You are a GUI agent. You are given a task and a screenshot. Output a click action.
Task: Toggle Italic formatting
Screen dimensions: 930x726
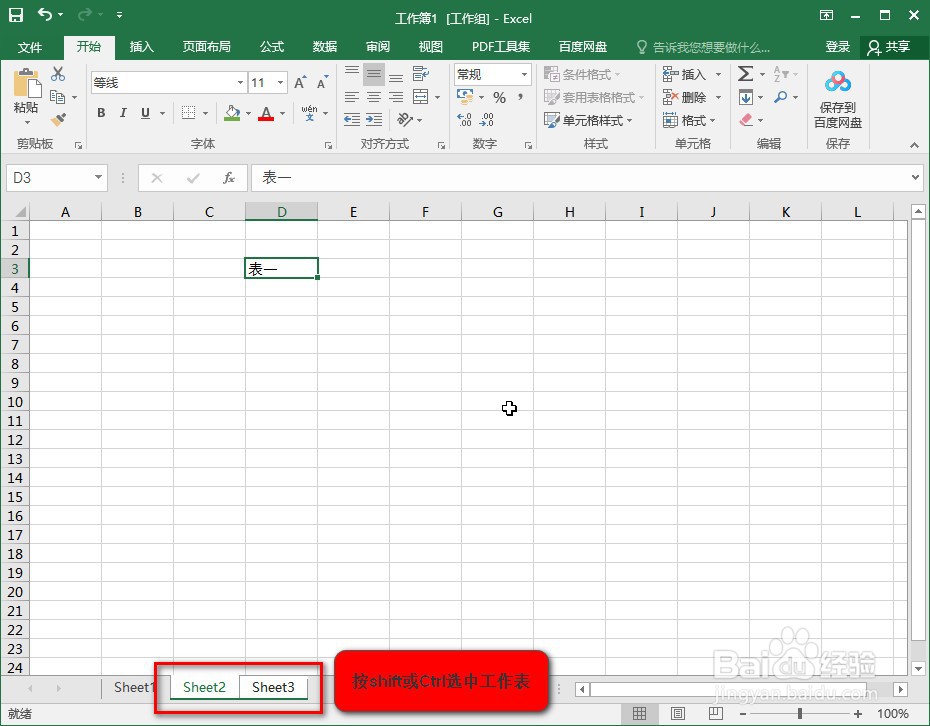[x=123, y=113]
